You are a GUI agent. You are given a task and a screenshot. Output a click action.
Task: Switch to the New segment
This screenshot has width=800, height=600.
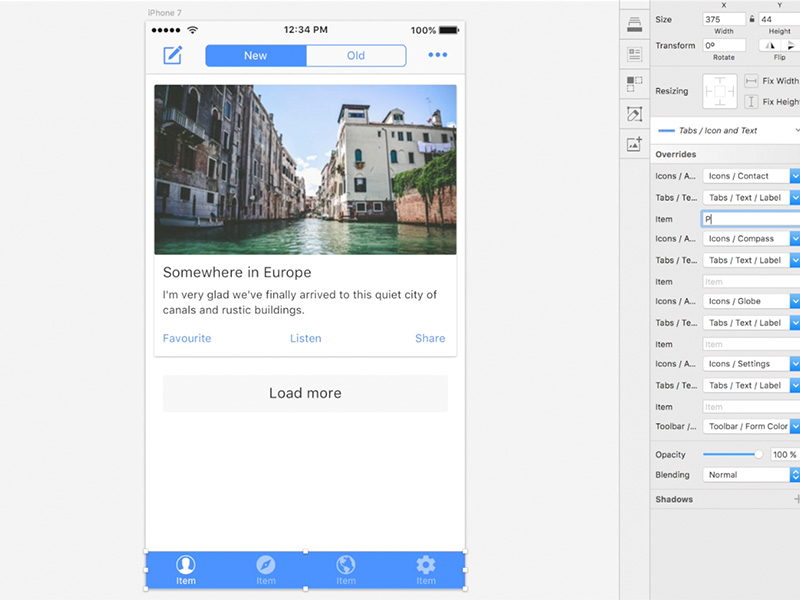(256, 56)
